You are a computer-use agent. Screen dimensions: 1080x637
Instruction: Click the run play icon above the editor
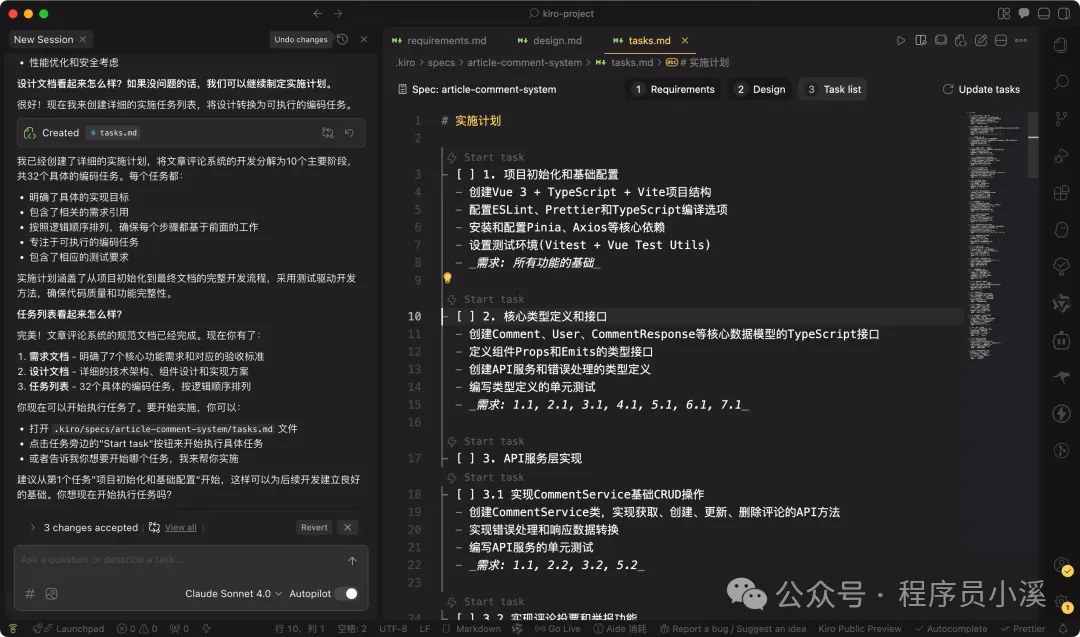click(901, 40)
